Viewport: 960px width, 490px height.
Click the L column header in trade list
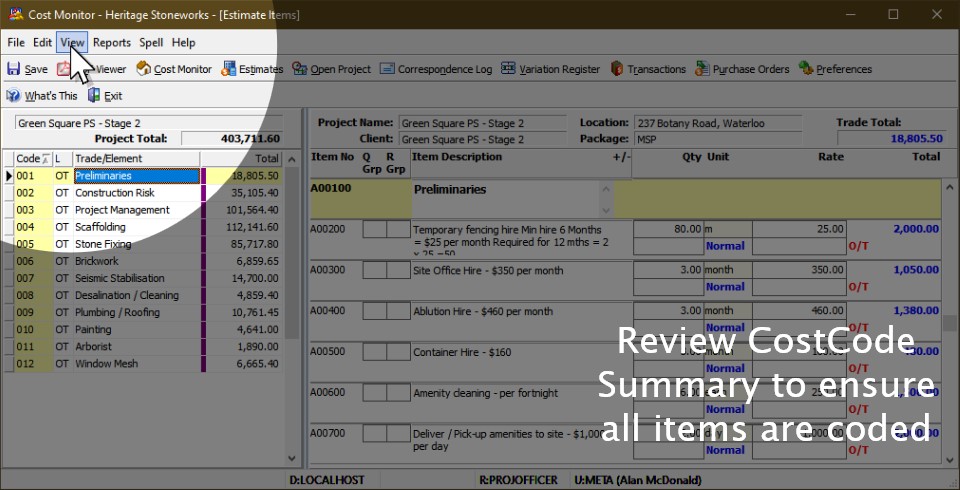63,159
